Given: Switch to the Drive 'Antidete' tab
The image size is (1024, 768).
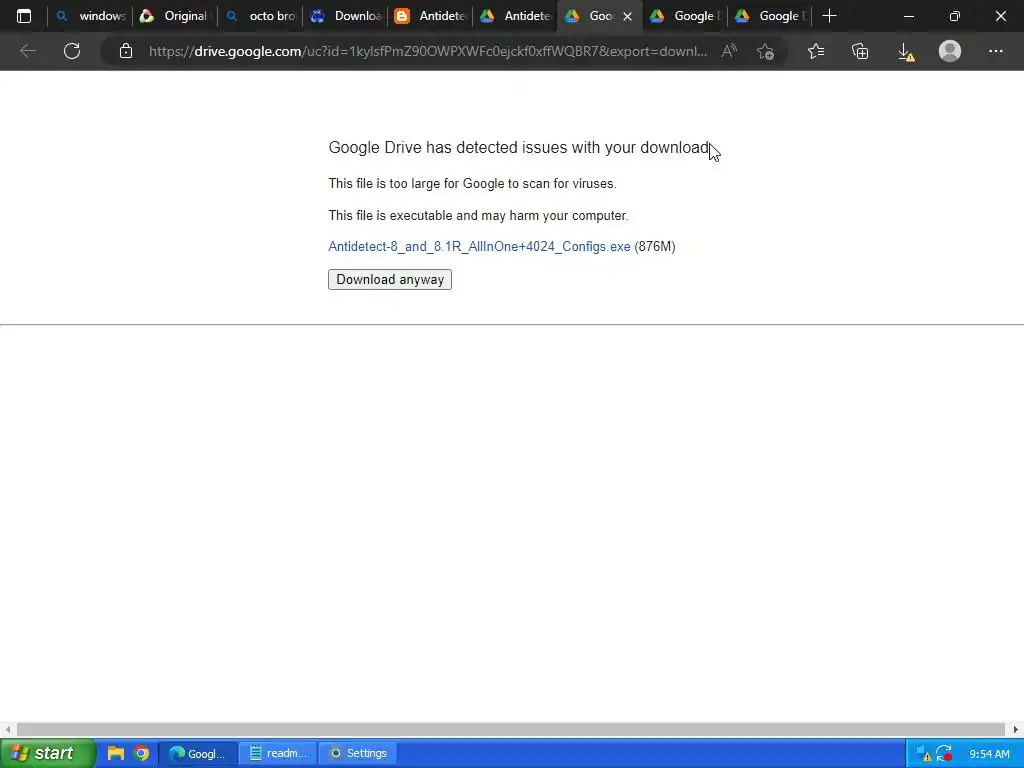Looking at the screenshot, I should (515, 16).
